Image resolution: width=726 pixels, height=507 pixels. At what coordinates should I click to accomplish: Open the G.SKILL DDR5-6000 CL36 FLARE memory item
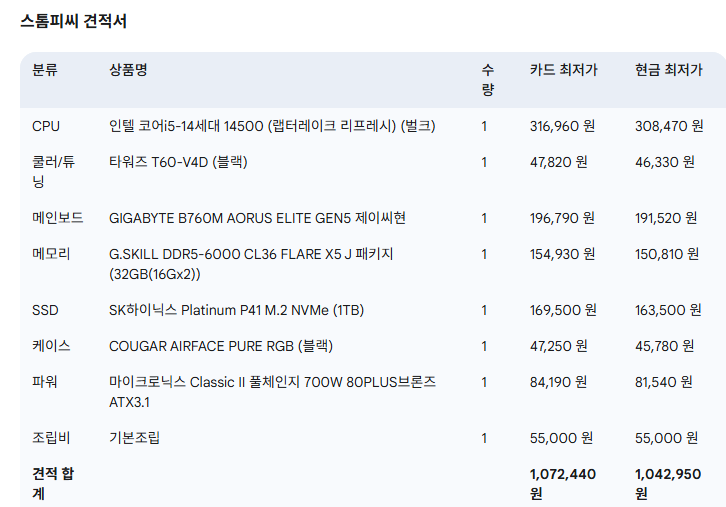[x=251, y=264]
